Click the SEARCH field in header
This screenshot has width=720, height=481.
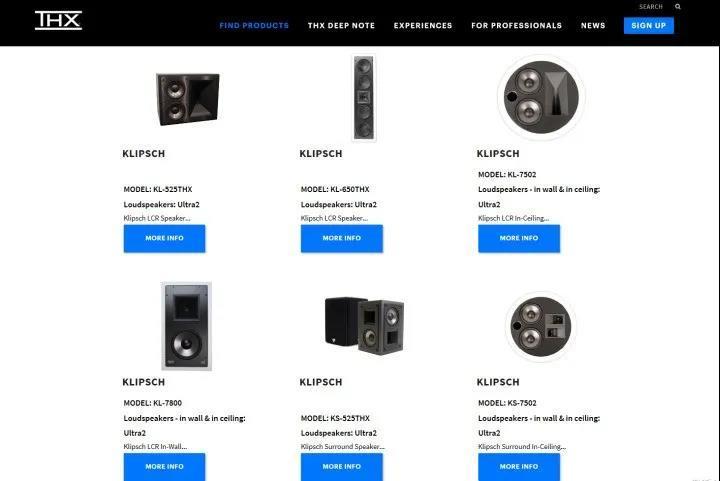(x=651, y=6)
